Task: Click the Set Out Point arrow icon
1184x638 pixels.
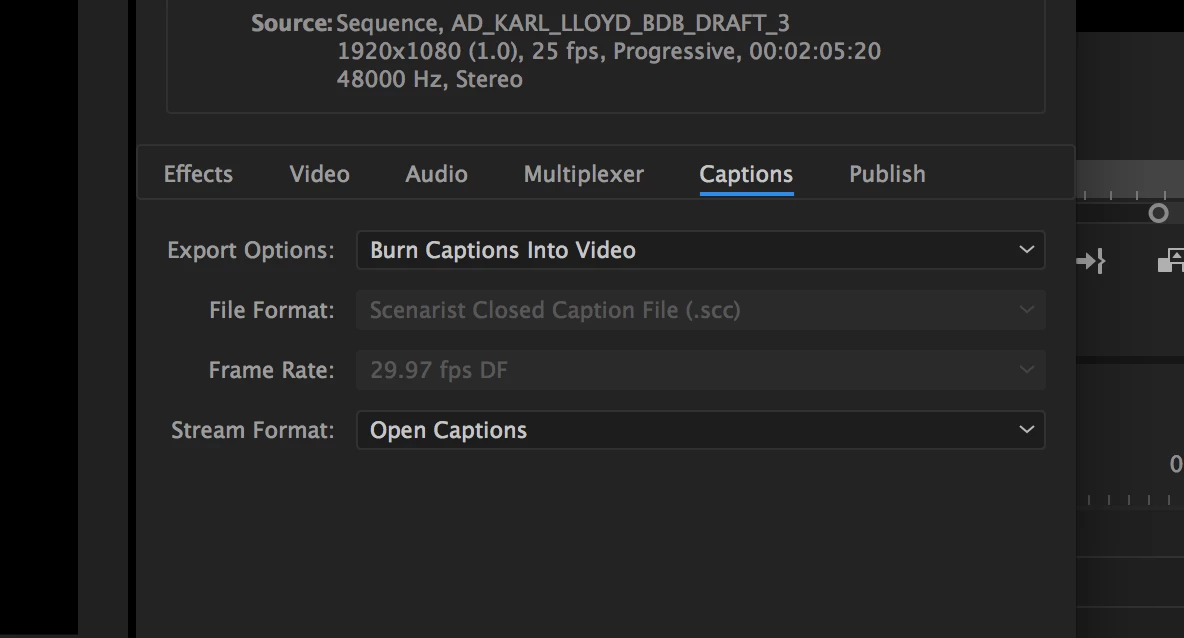Action: click(x=1090, y=262)
